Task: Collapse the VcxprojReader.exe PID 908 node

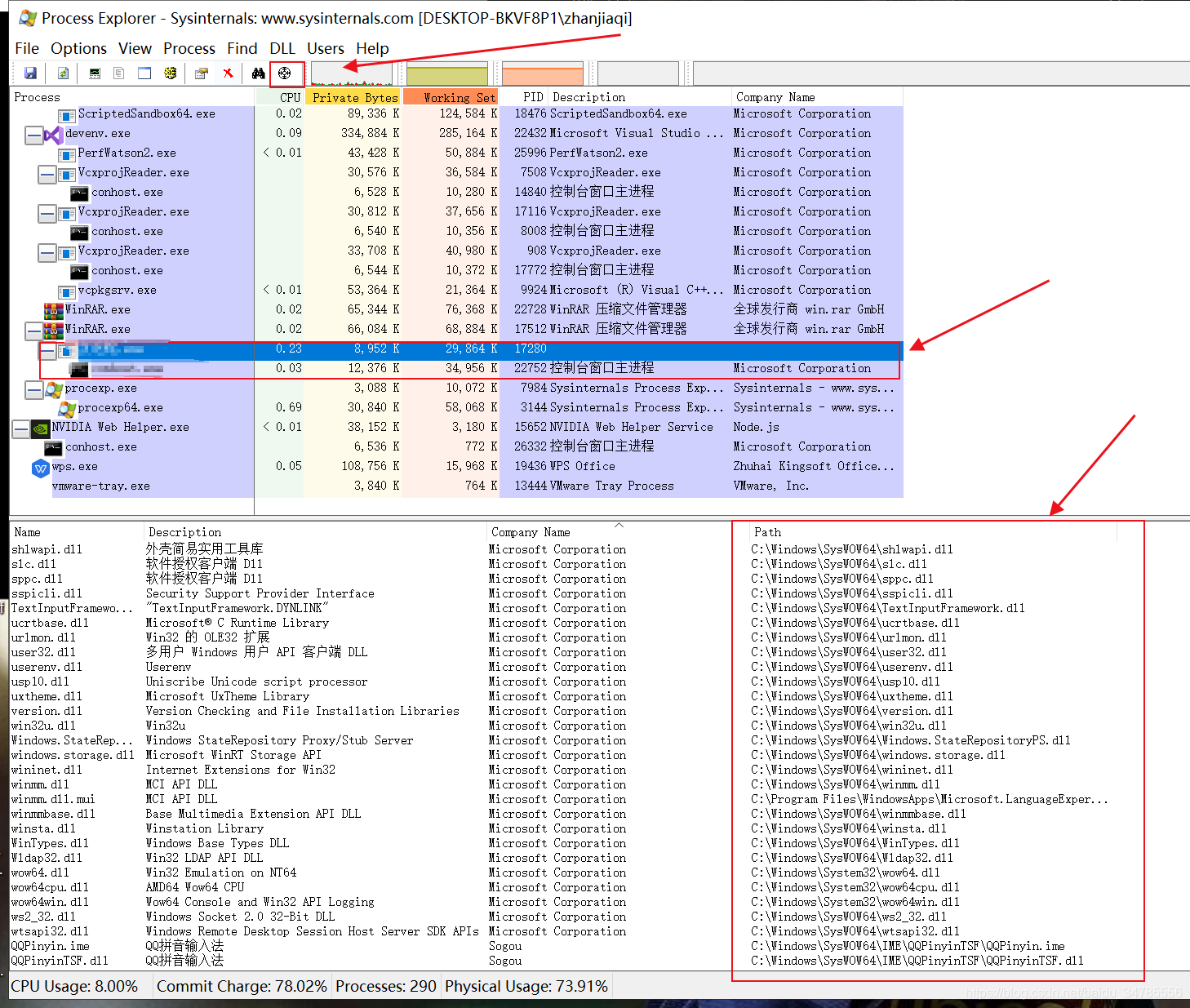Action: click(x=47, y=252)
